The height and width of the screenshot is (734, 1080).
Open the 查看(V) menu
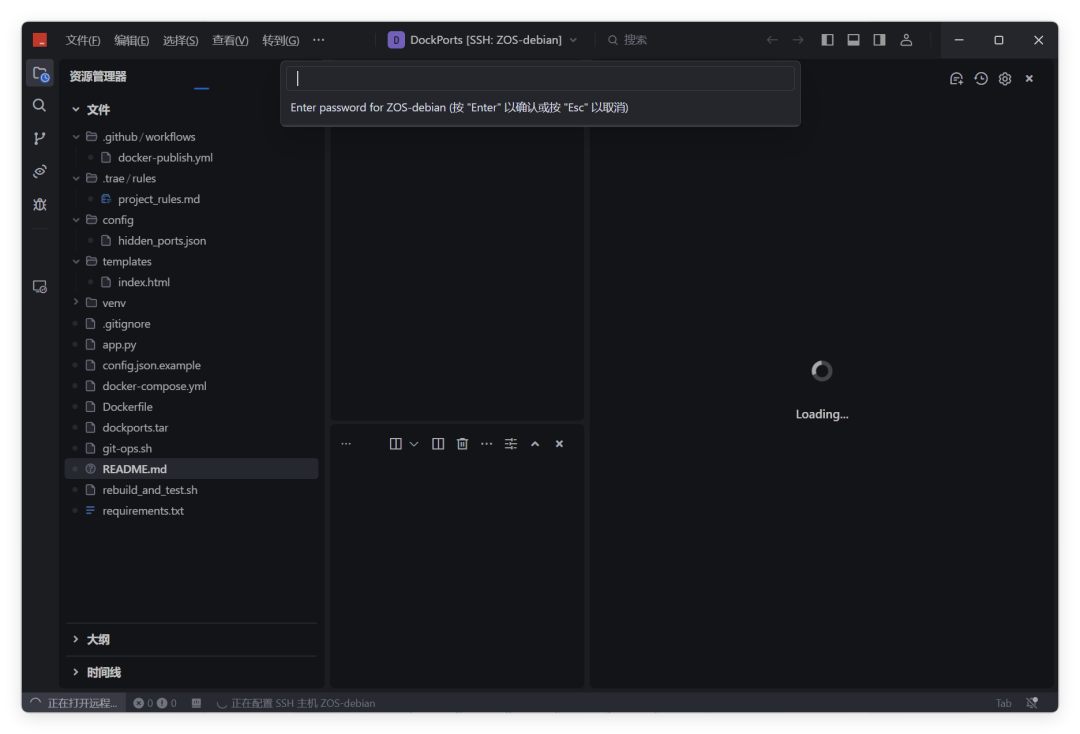tap(230, 40)
